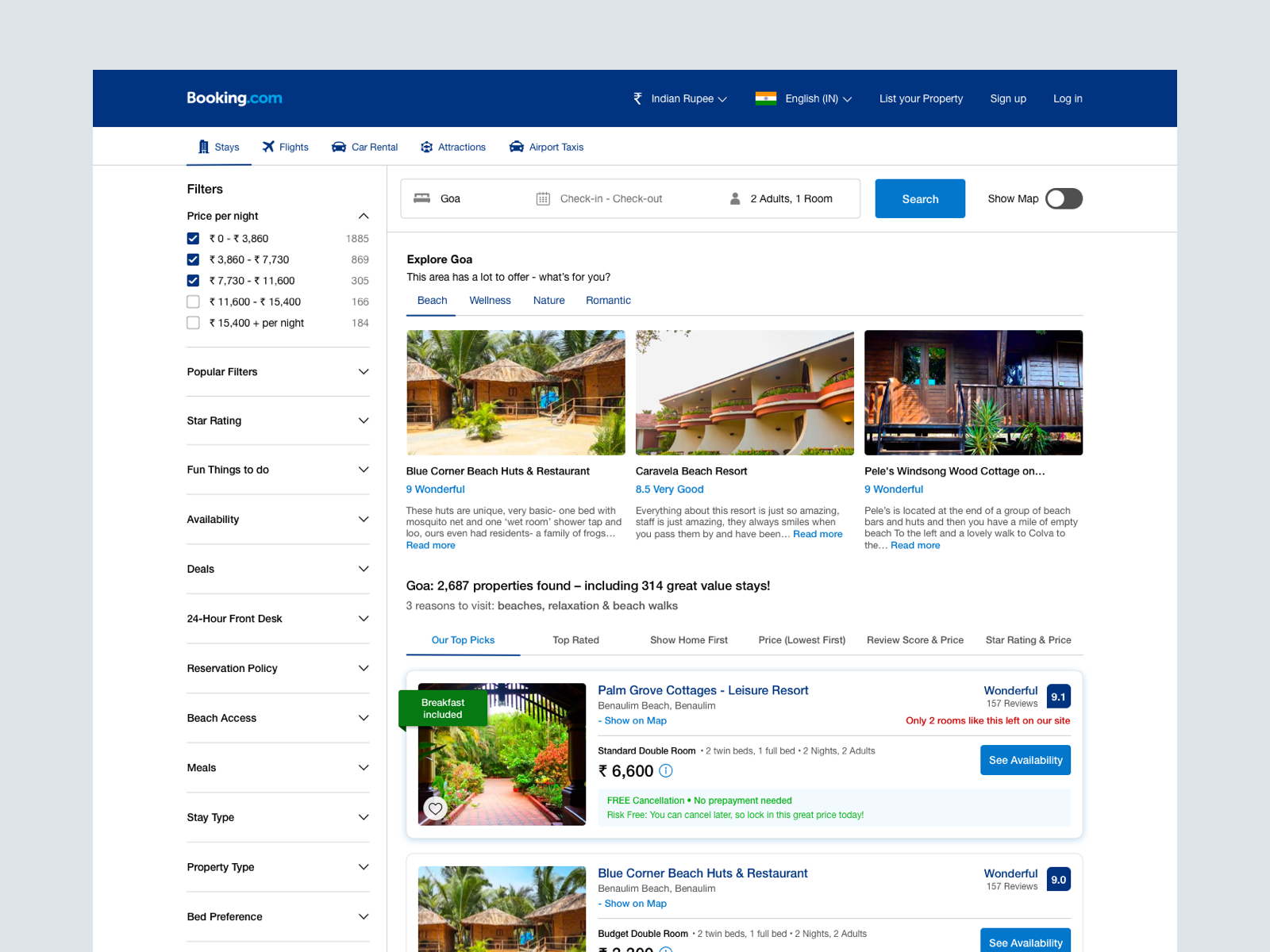Image resolution: width=1270 pixels, height=952 pixels.
Task: Uncheck the ₹ 7,730 - ₹ 11,600 price filter
Action: (x=193, y=280)
